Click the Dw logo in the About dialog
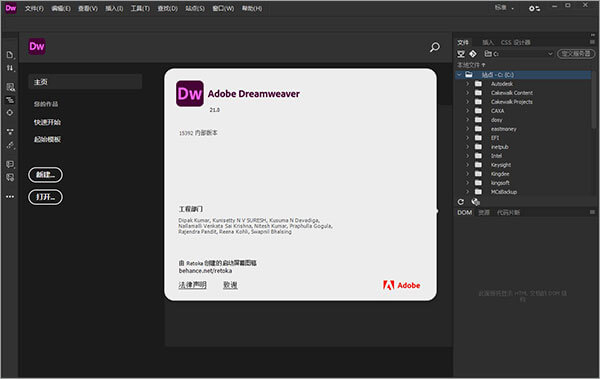This screenshot has width=600, height=379. coord(189,93)
